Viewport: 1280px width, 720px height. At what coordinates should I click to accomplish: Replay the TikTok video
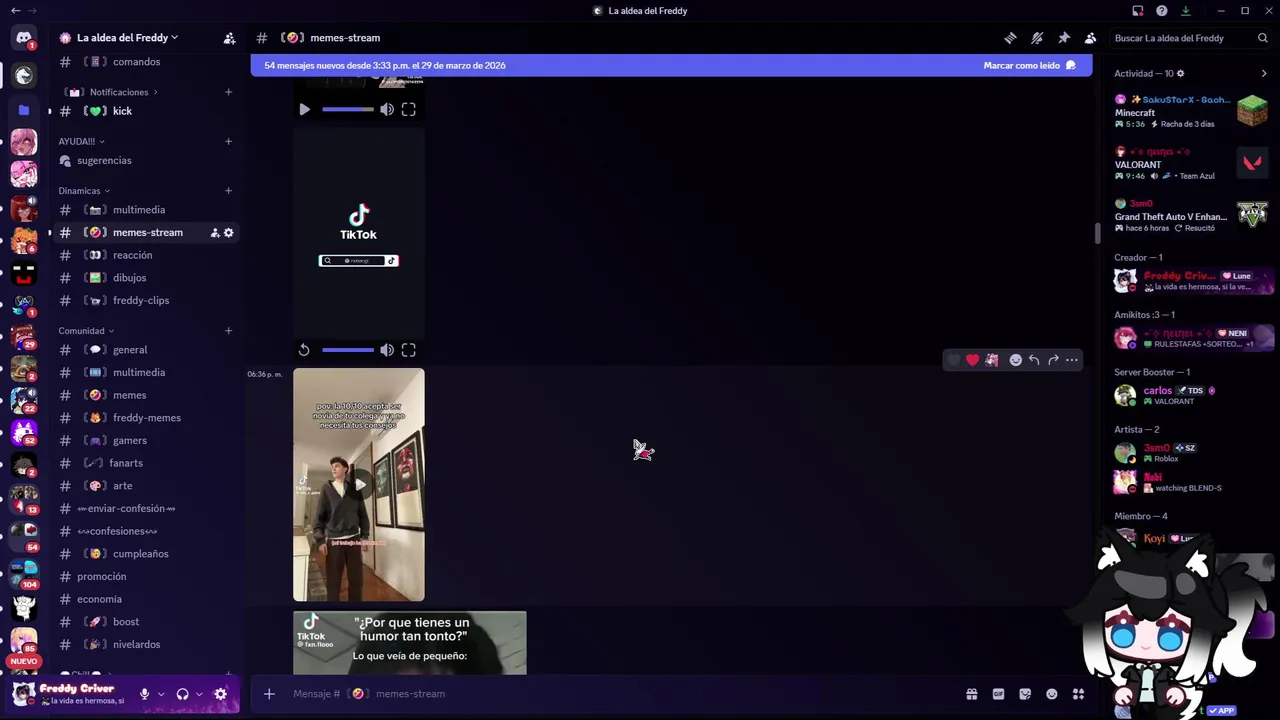(304, 350)
